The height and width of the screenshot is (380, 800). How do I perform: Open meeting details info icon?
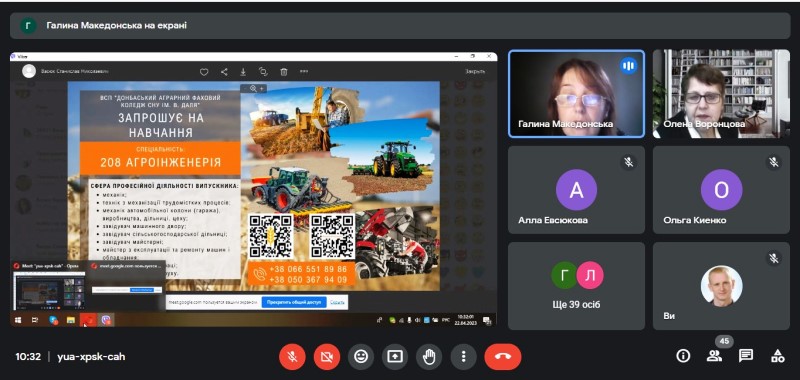click(683, 356)
